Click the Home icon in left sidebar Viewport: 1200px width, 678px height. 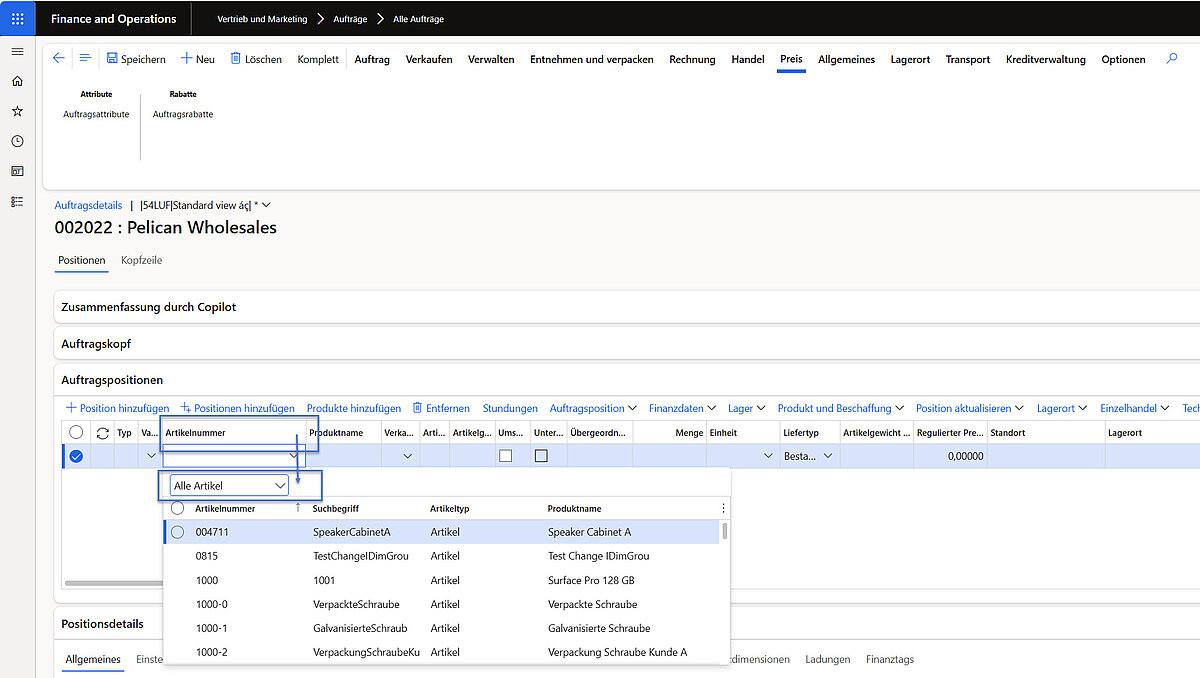(17, 81)
